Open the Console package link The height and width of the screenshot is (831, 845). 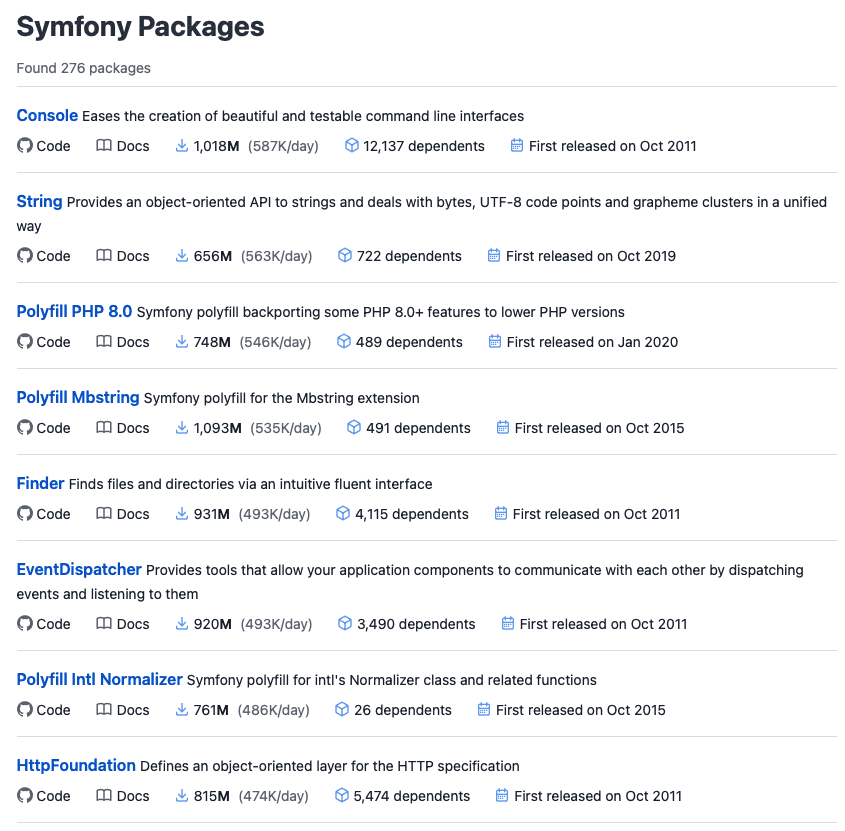click(x=47, y=115)
